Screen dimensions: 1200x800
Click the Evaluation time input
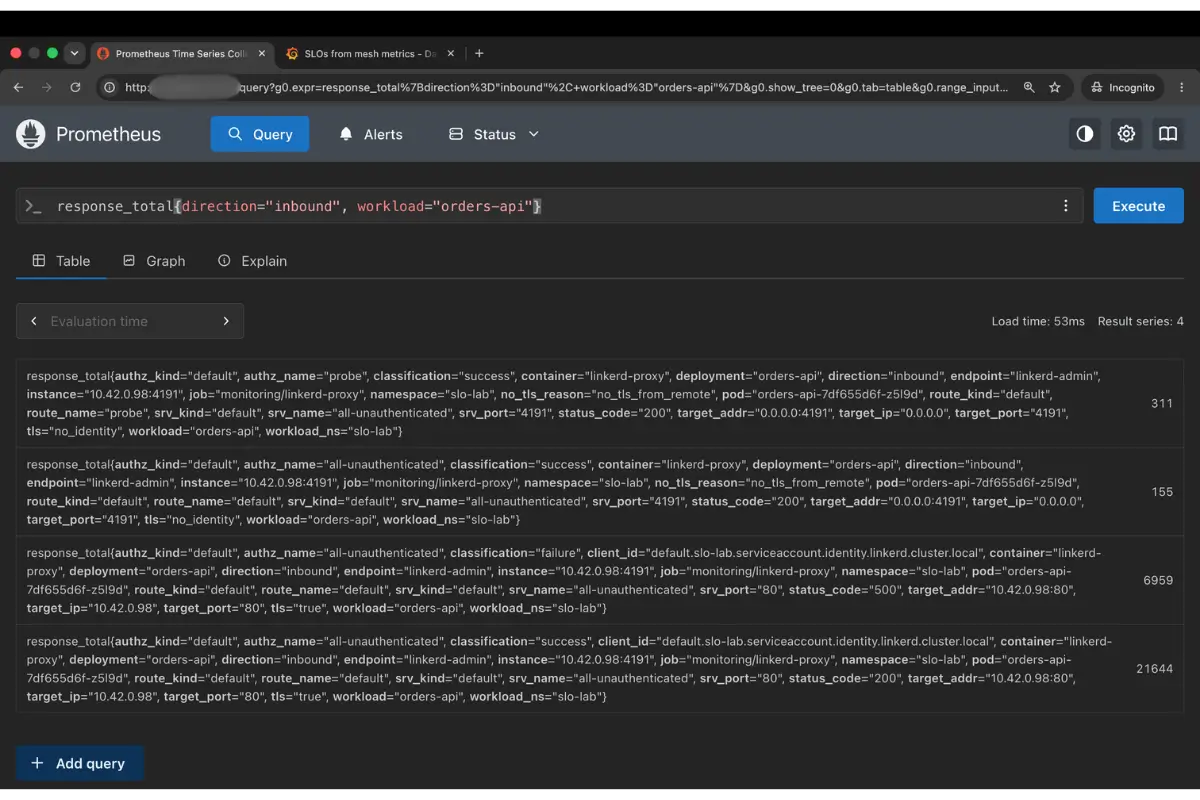point(130,321)
